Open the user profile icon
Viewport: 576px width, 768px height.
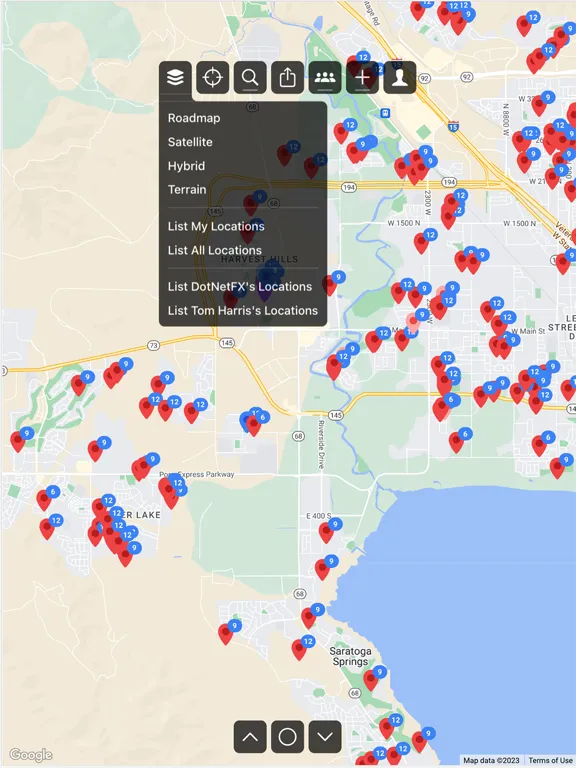(400, 77)
